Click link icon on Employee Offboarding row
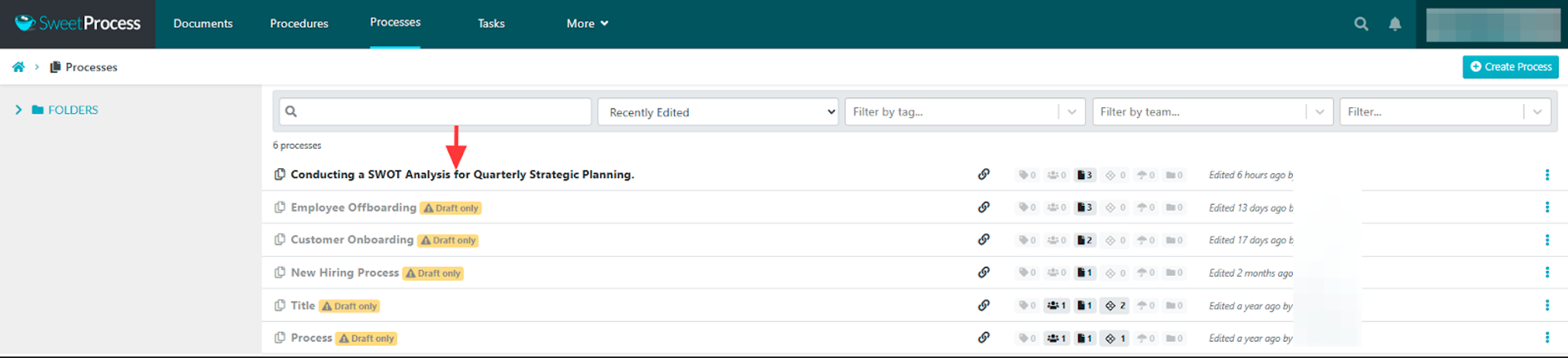Viewport: 1568px width, 358px height. (983, 207)
